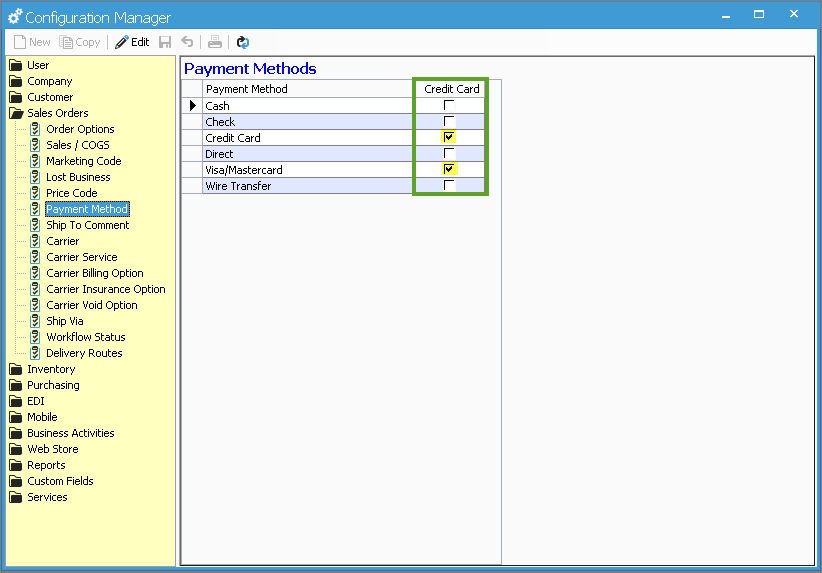The height and width of the screenshot is (573, 822).
Task: Select Ship To Comment item
Action: (x=88, y=225)
